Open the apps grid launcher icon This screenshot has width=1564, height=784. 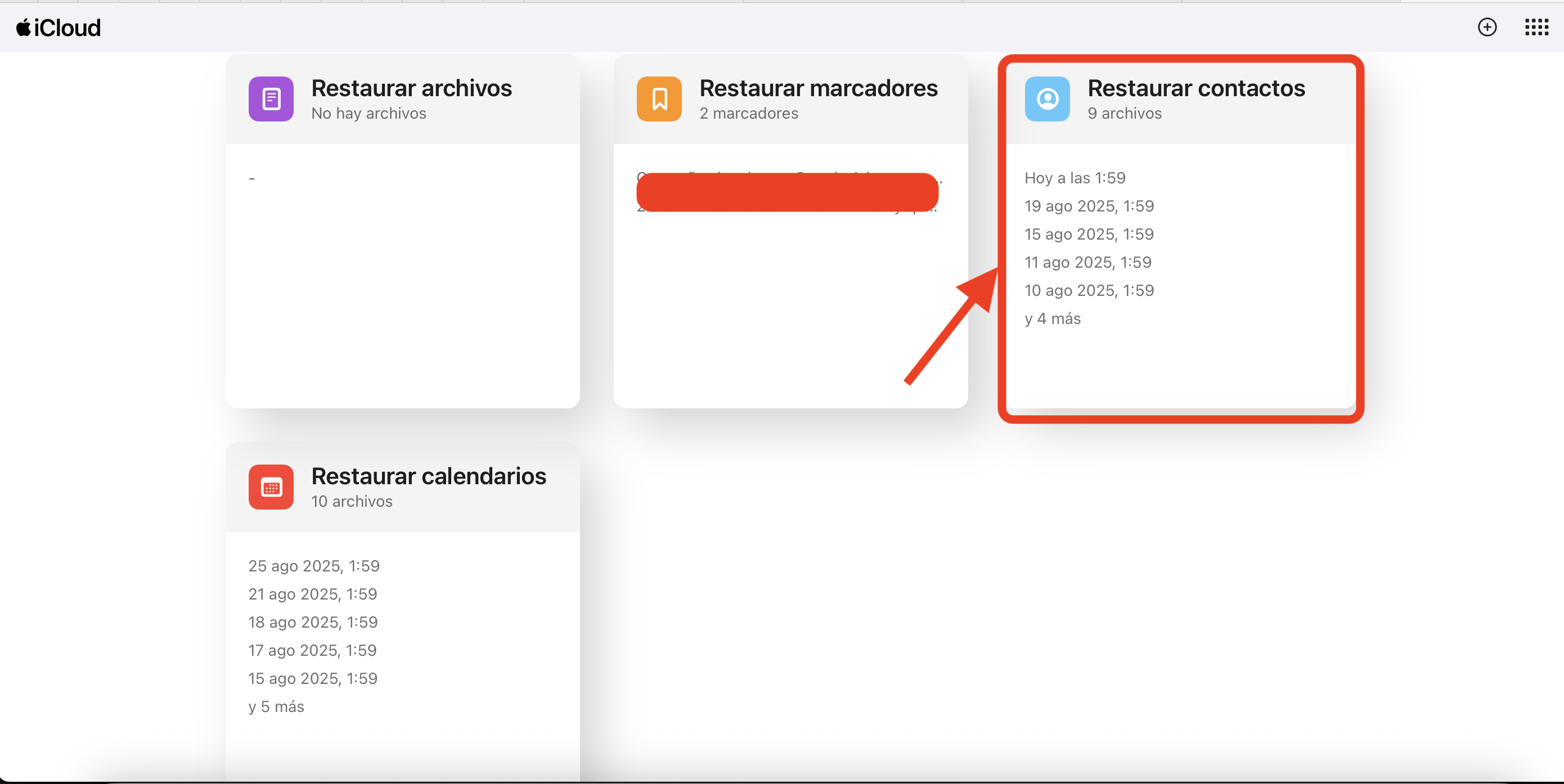point(1536,28)
